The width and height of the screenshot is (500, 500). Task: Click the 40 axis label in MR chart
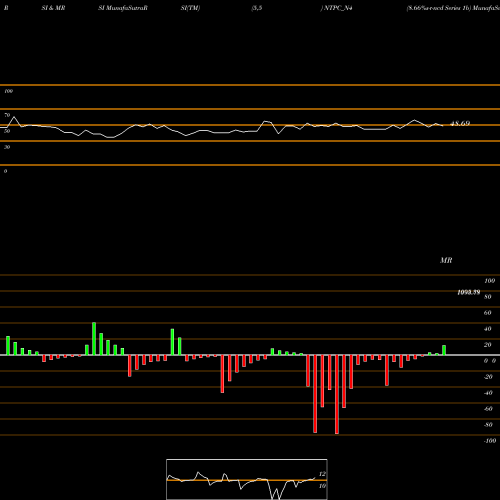(x=487, y=329)
